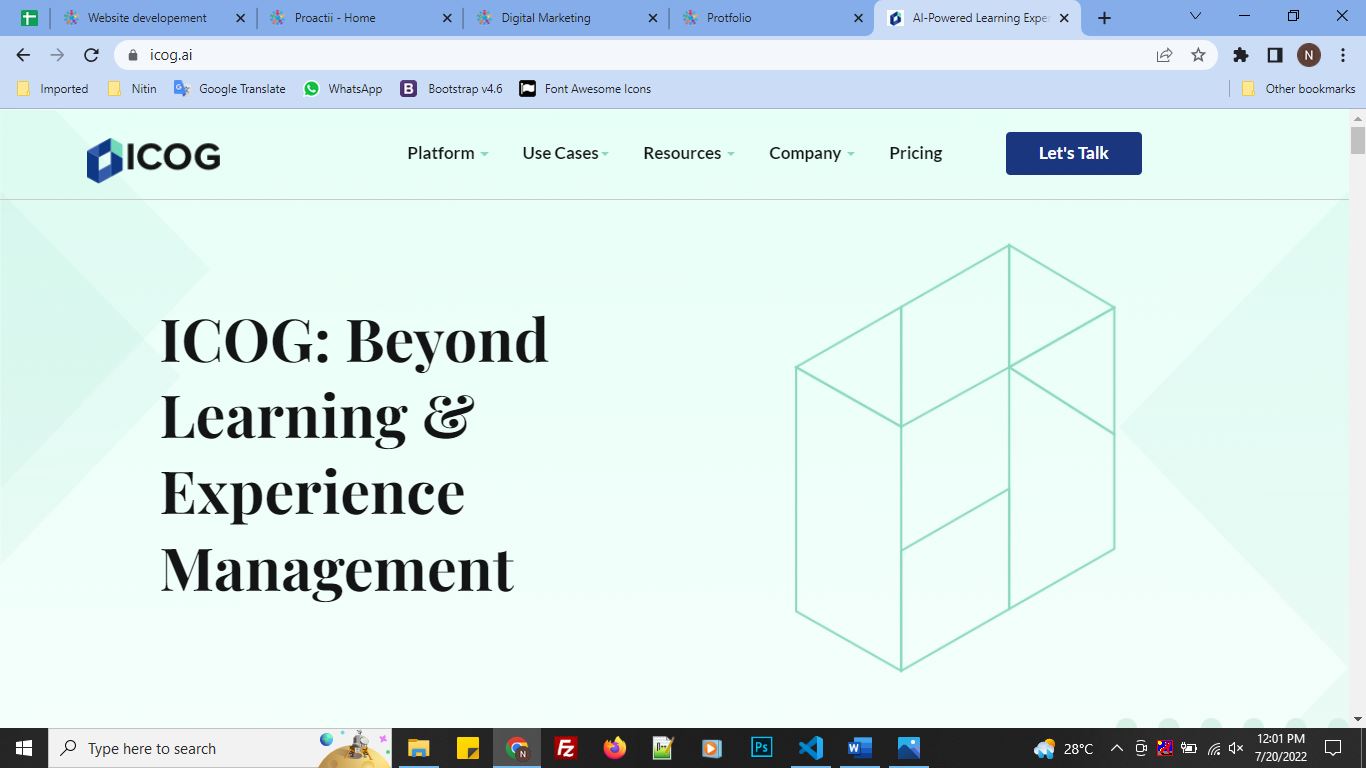Launch Firefox from the taskbar
Viewport: 1366px width, 768px height.
coord(614,748)
